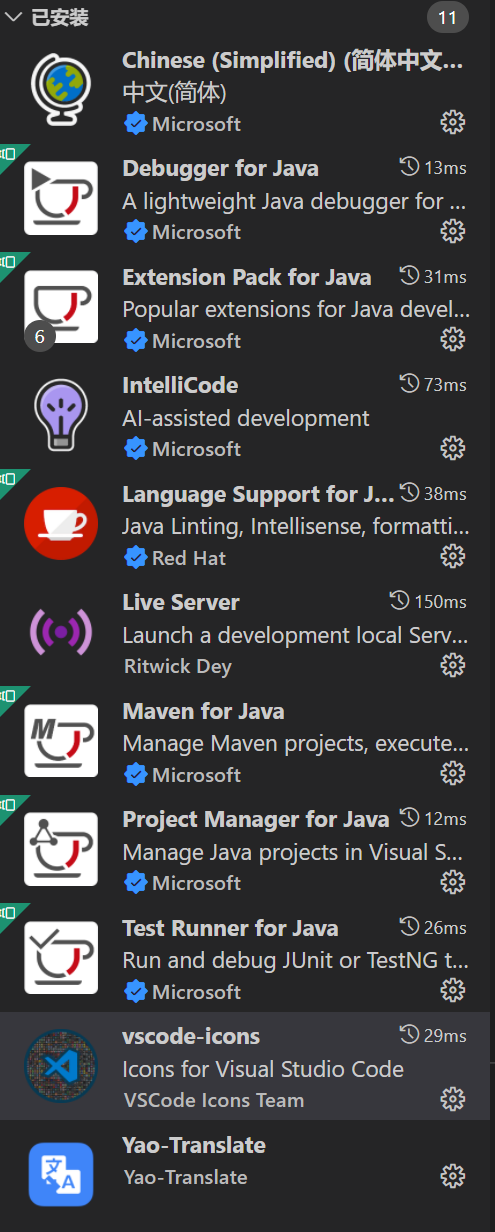The width and height of the screenshot is (495, 1232).
Task: Click 'A lightweight Java debugger for' description
Action: point(295,201)
